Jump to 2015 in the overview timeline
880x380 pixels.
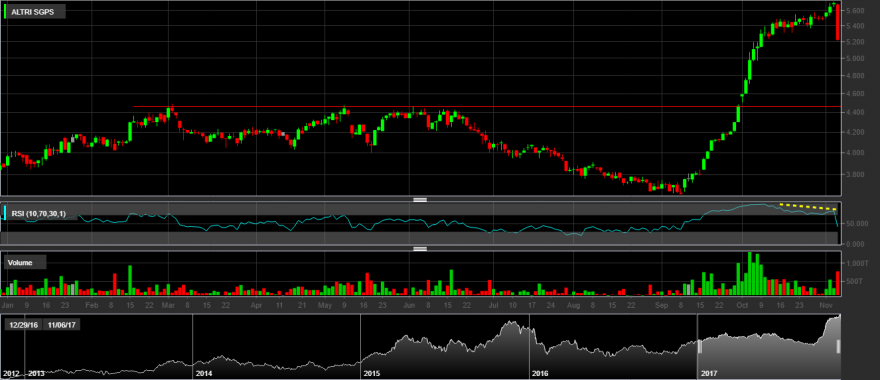[372, 373]
